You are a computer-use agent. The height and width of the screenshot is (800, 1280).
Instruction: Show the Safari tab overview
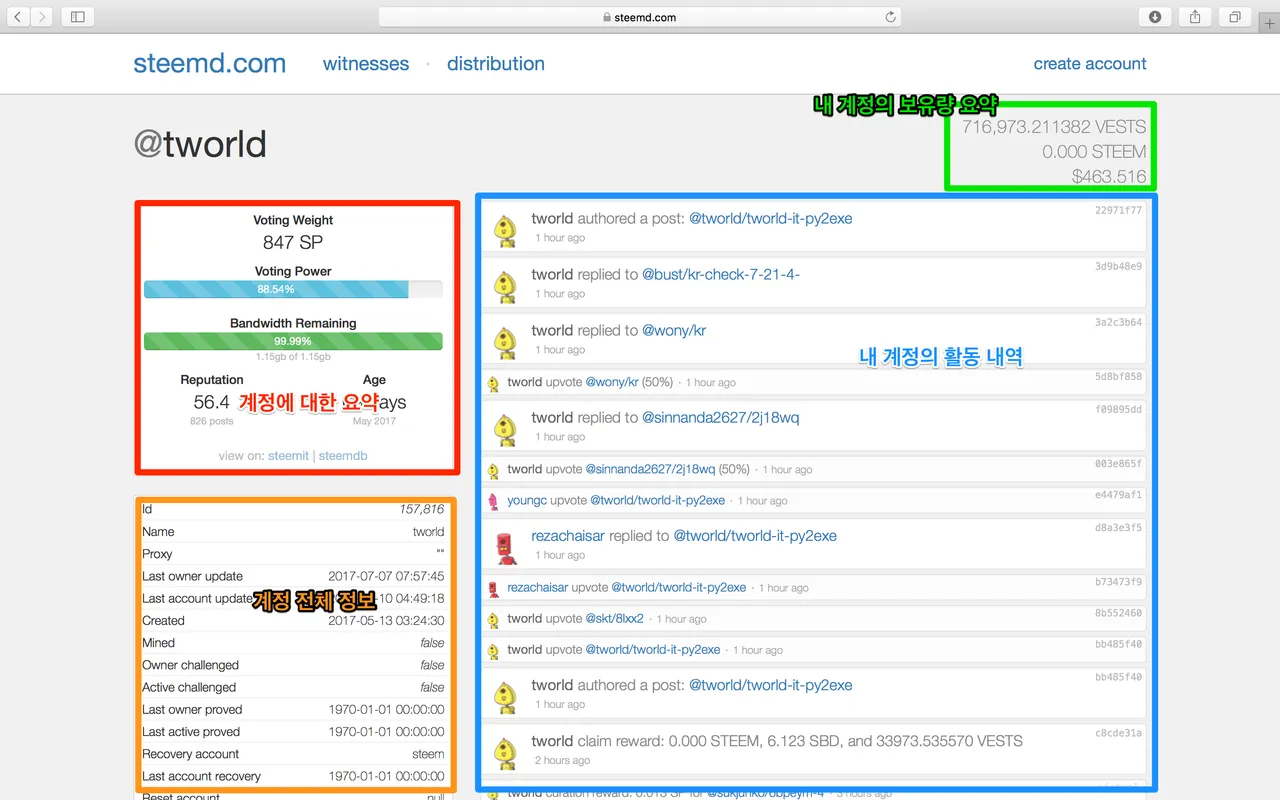click(x=1235, y=17)
